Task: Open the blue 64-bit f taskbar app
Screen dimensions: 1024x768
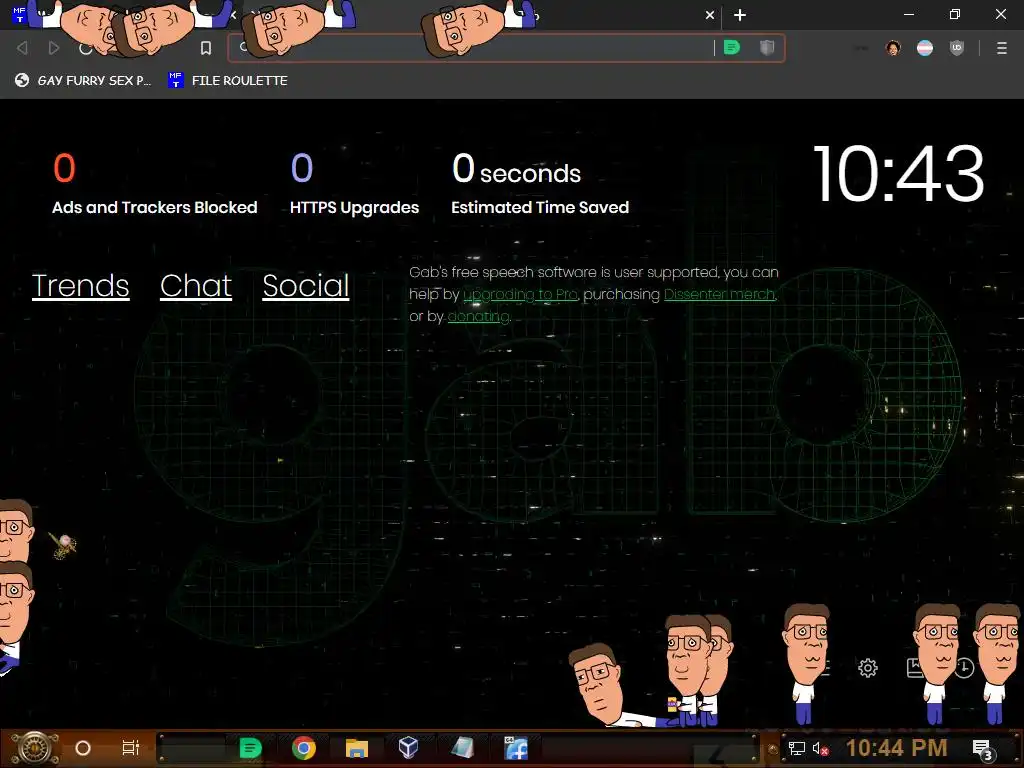Action: click(516, 748)
